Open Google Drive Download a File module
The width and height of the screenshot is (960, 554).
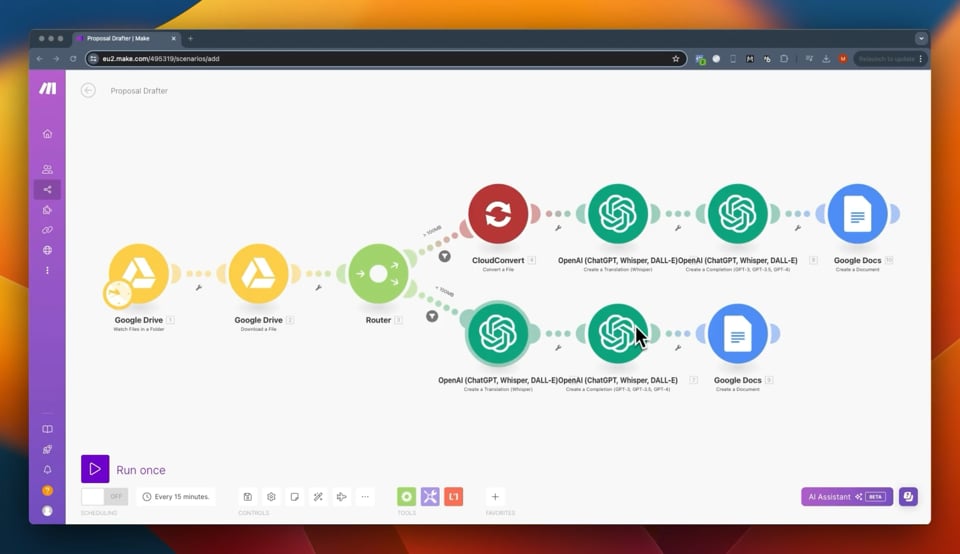pyautogui.click(x=258, y=274)
